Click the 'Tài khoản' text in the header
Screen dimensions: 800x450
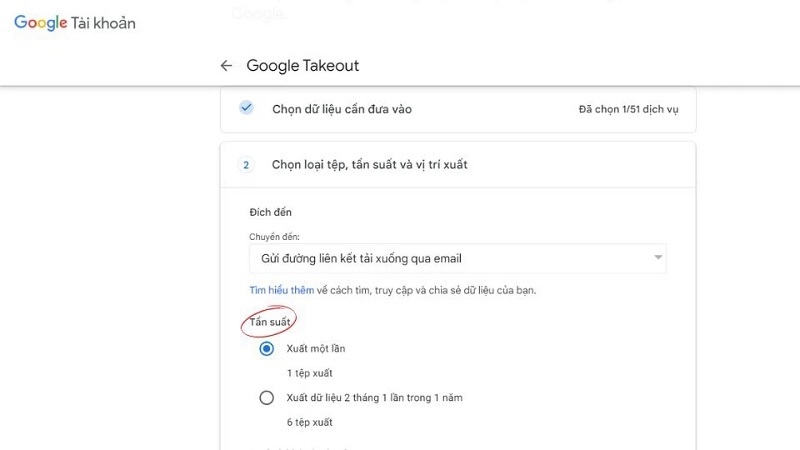point(103,23)
